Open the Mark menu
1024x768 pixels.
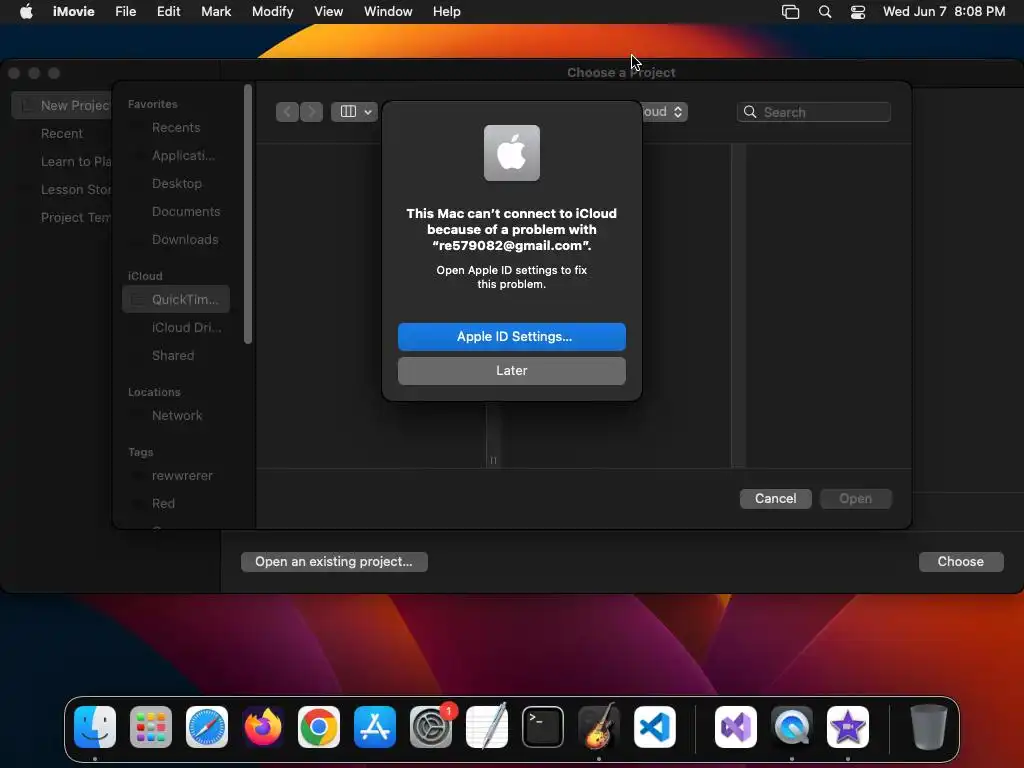tap(216, 12)
